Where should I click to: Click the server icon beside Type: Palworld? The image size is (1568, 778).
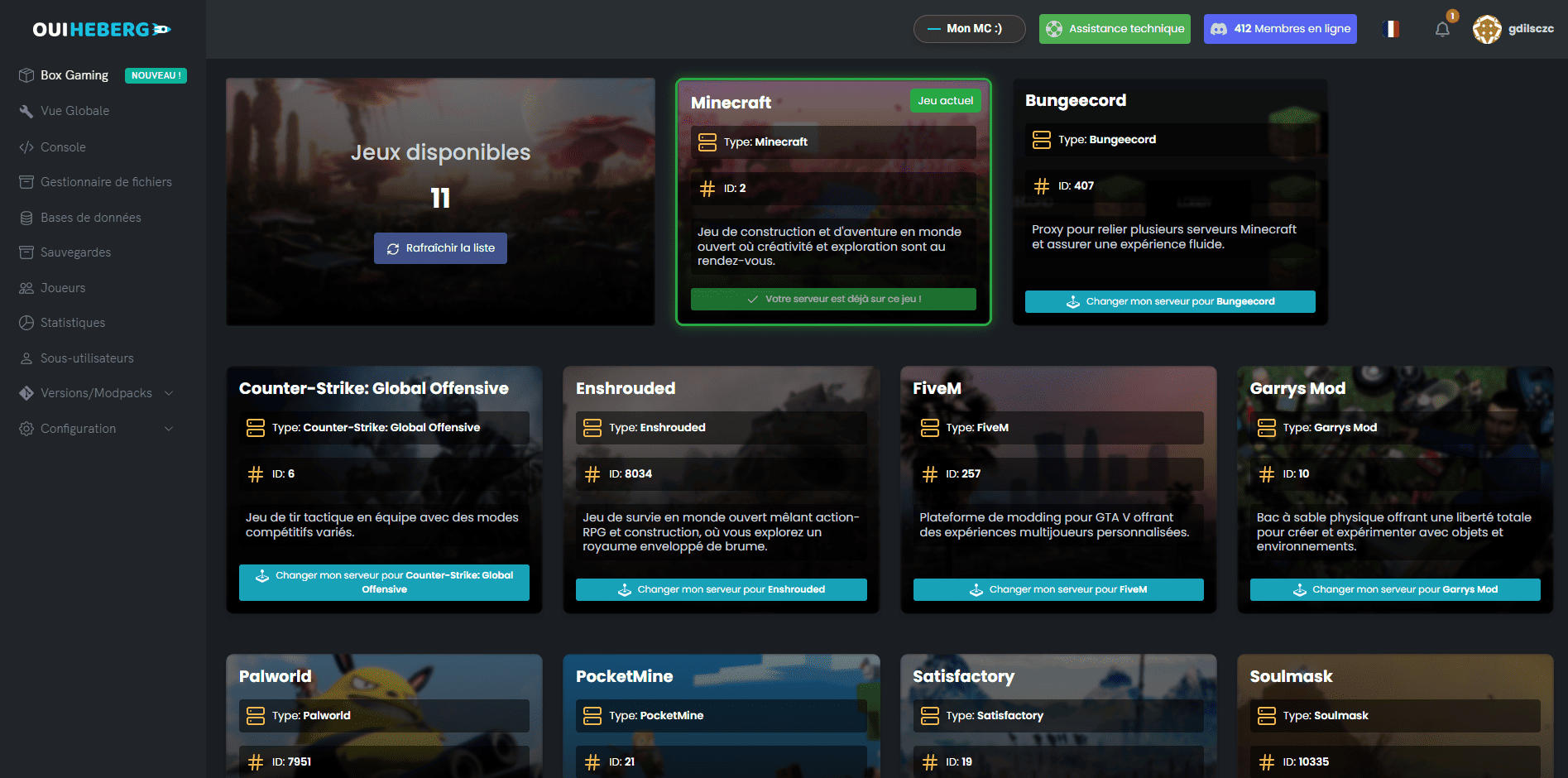(256, 716)
